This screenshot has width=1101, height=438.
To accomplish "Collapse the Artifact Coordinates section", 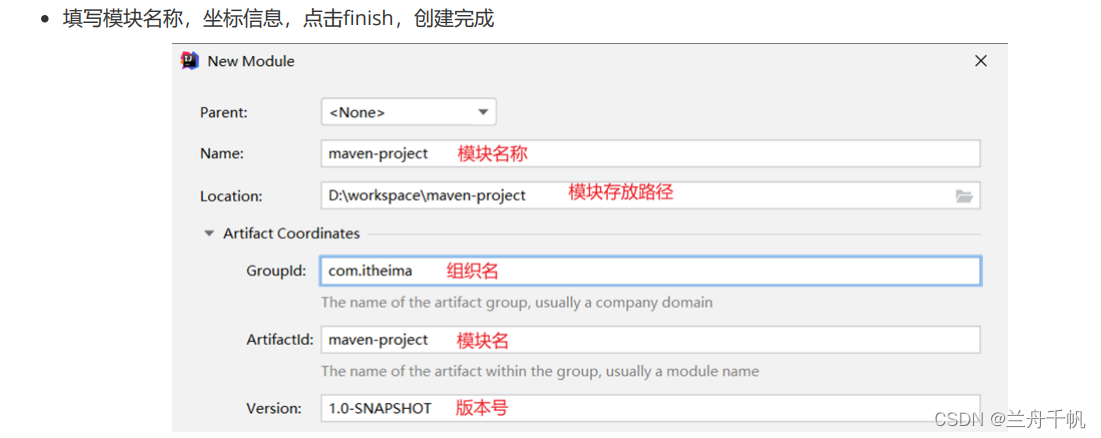I will (209, 234).
